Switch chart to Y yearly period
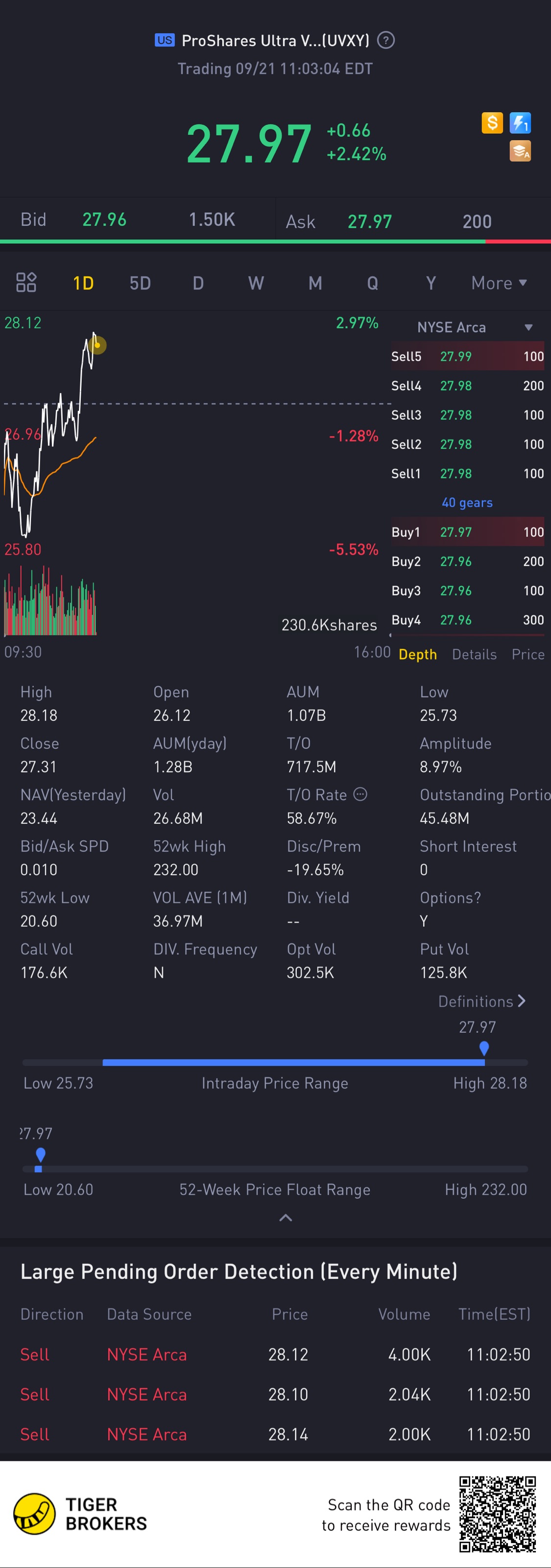The height and width of the screenshot is (1568, 551). coord(431,283)
